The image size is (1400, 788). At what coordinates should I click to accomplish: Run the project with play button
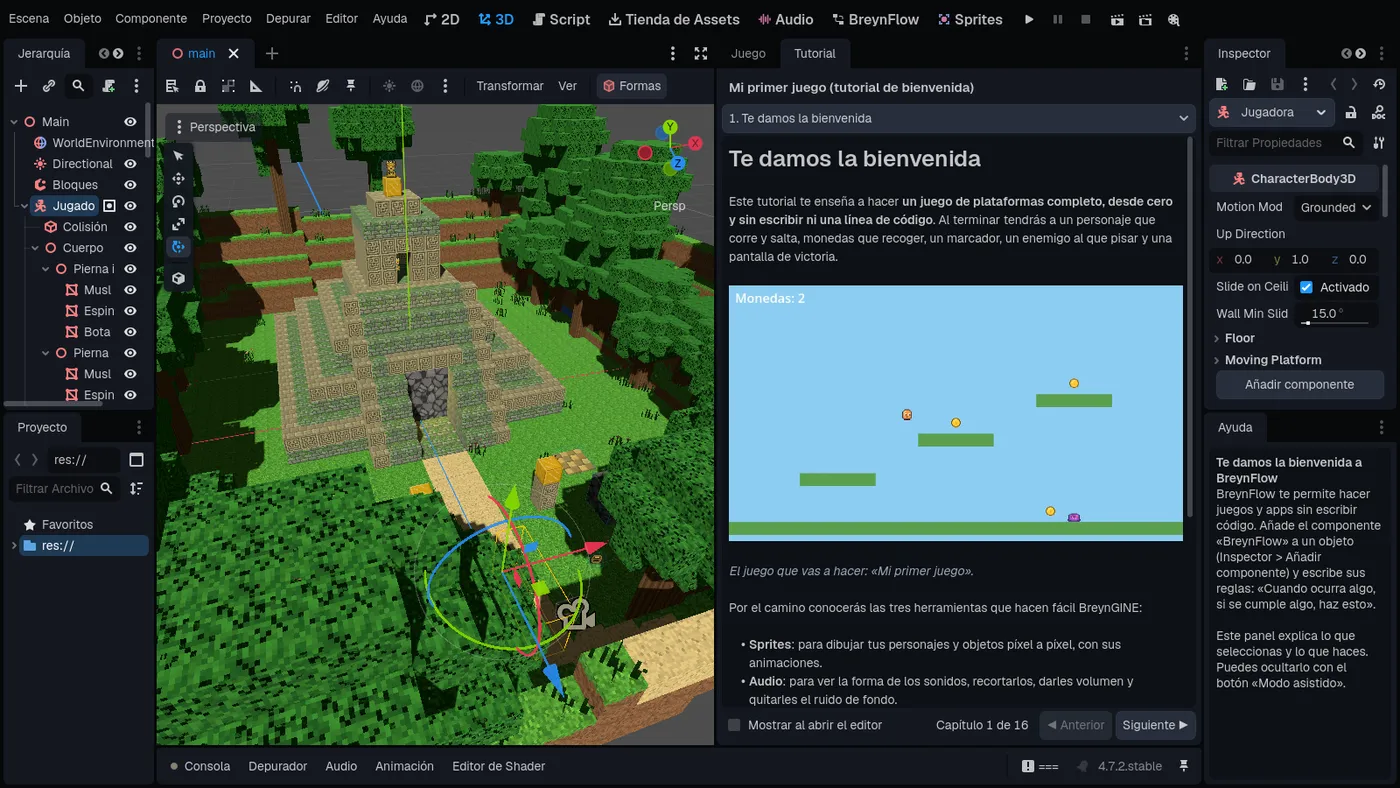coord(1029,19)
